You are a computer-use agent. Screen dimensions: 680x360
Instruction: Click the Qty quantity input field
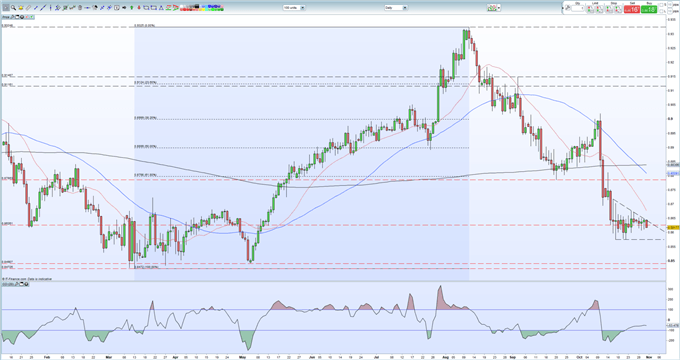click(578, 8)
